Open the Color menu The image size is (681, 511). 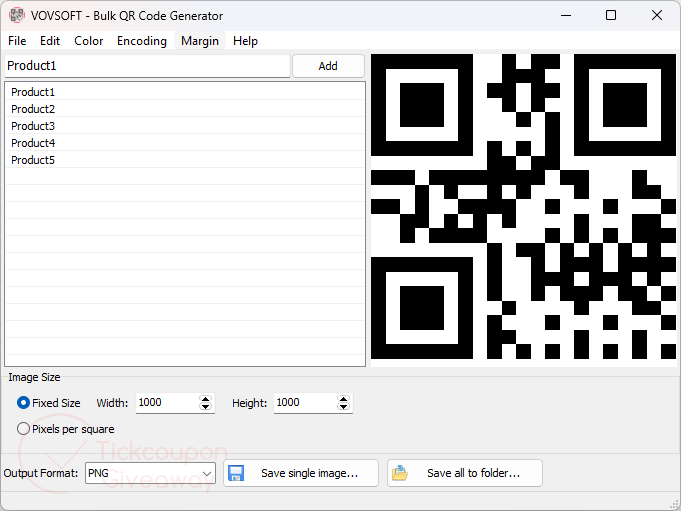coord(89,41)
